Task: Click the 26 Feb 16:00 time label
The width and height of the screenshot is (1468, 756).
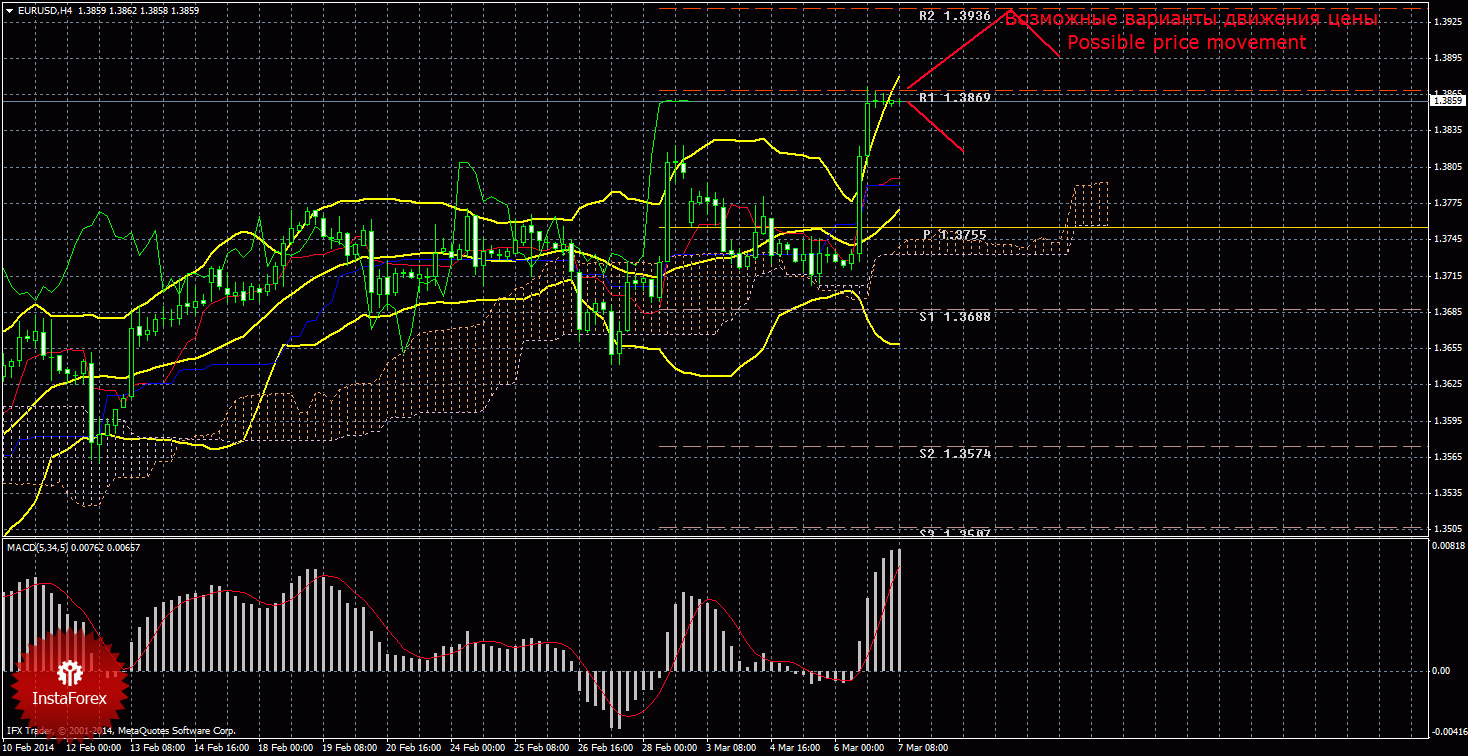Action: 606,748
